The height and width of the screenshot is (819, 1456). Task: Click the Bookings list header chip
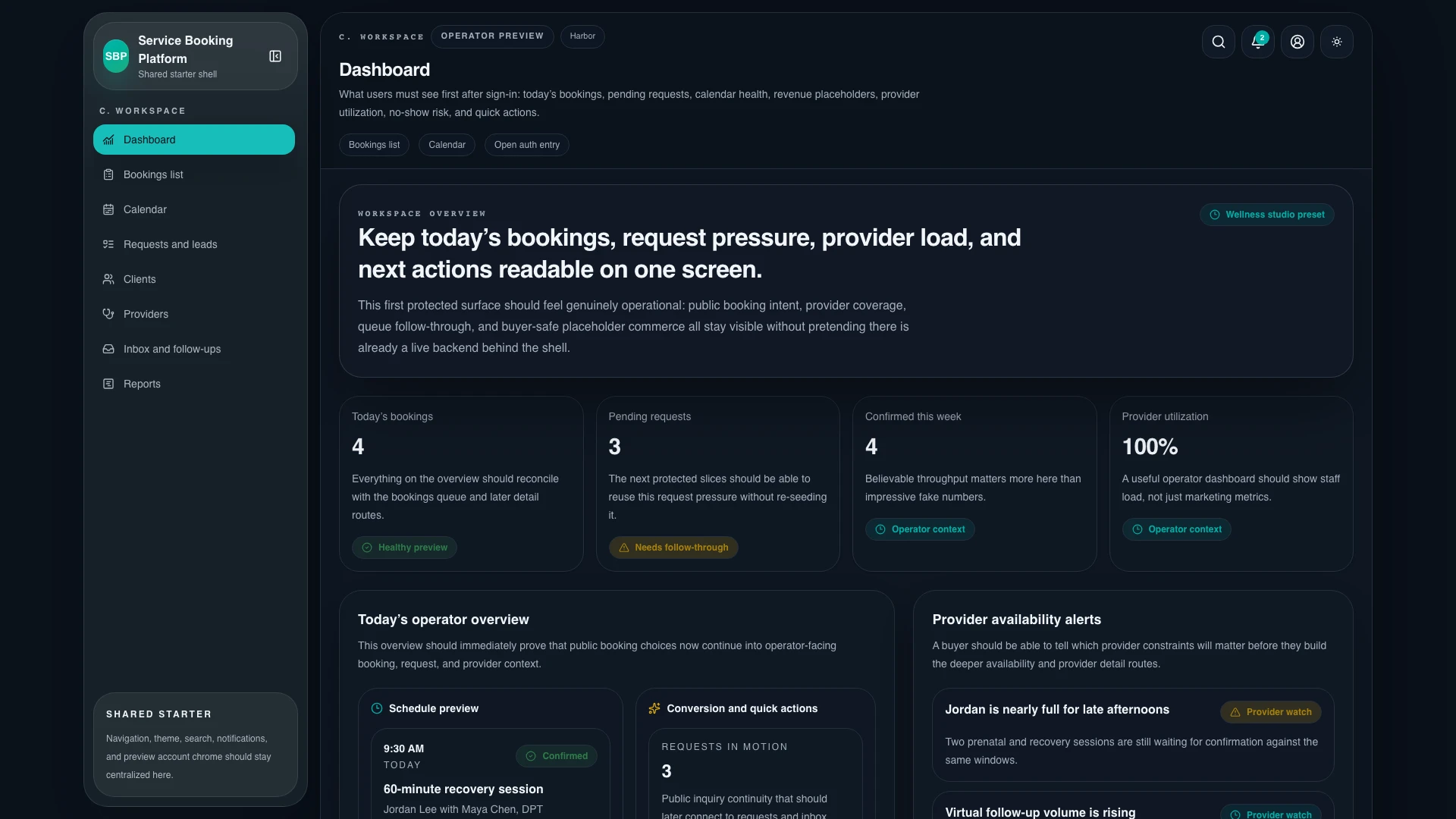(x=374, y=145)
